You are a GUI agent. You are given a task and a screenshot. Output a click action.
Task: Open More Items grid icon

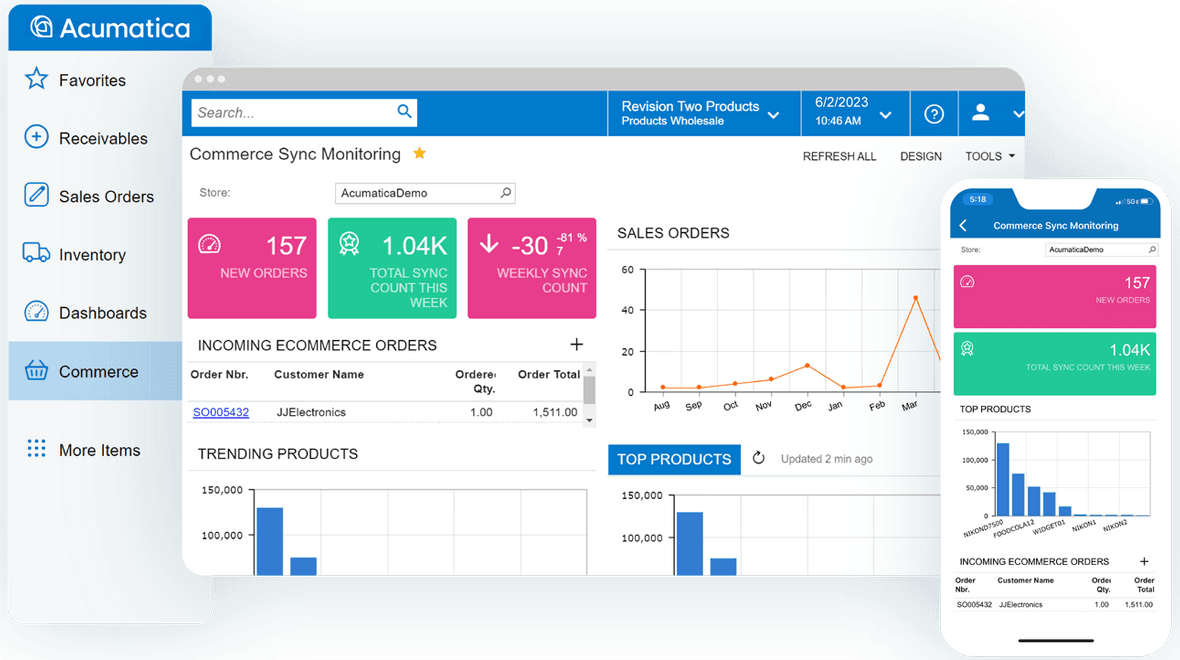[x=36, y=449]
